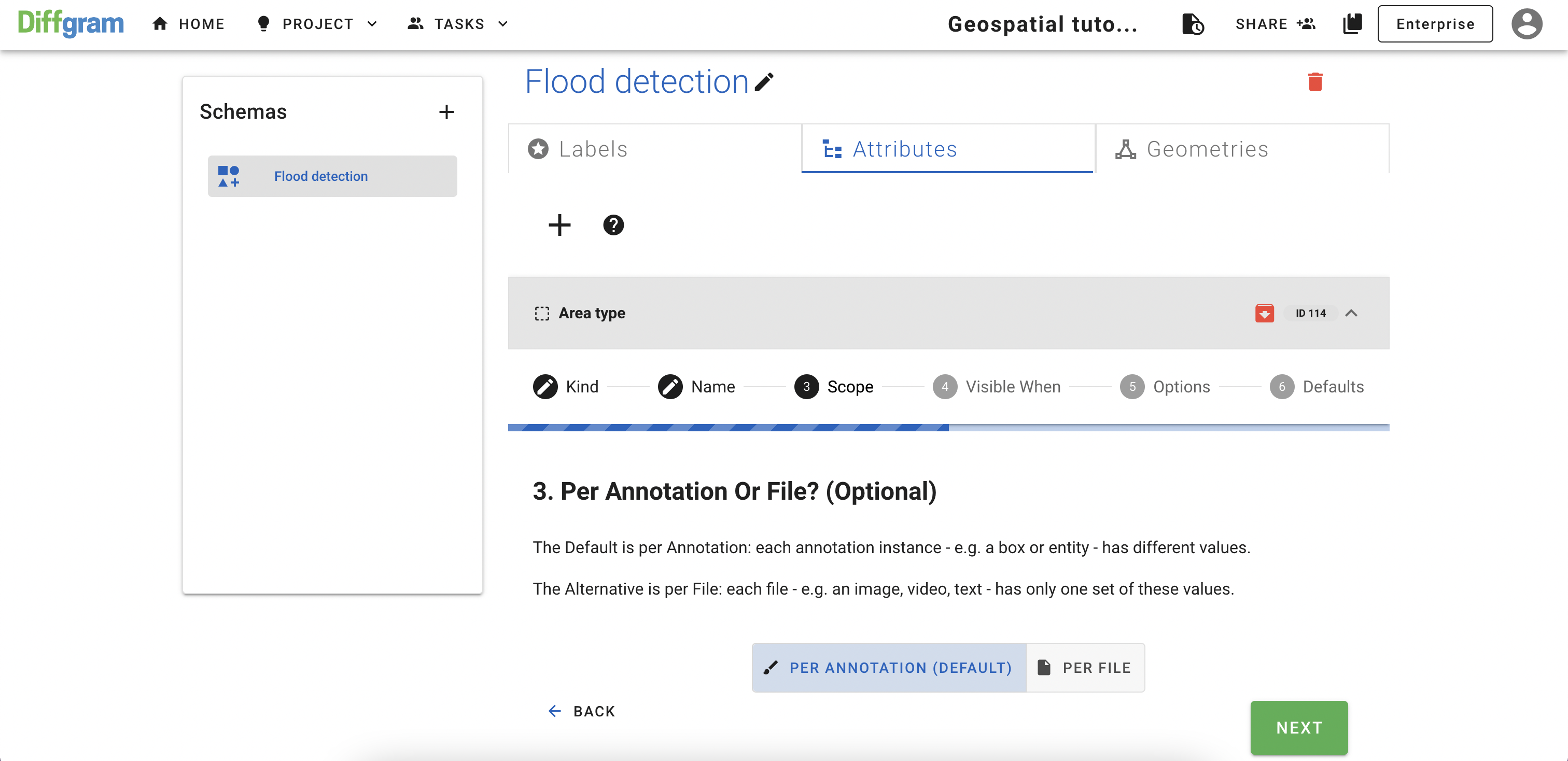Switch to the Labels tab

pyautogui.click(x=654, y=149)
